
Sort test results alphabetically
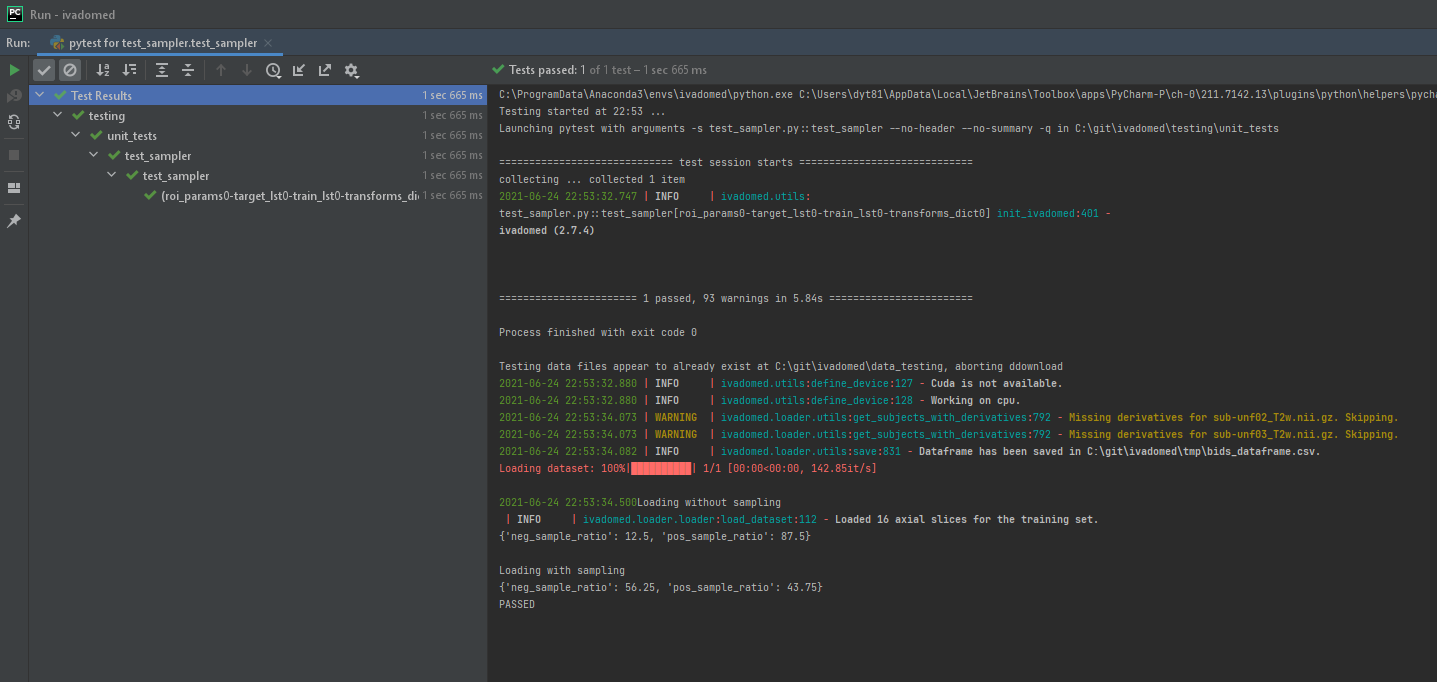103,70
